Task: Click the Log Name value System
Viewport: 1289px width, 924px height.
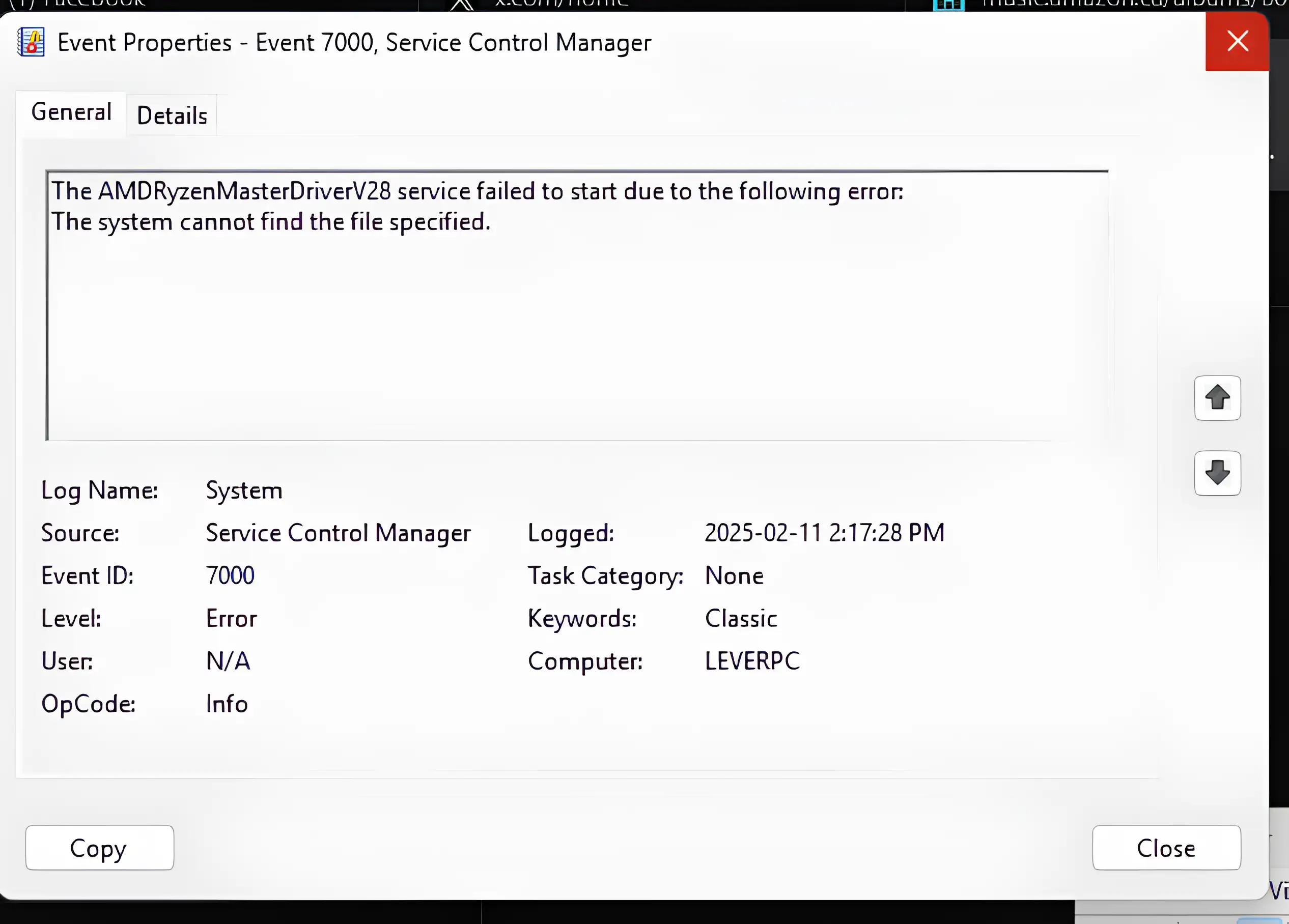Action: pos(244,490)
